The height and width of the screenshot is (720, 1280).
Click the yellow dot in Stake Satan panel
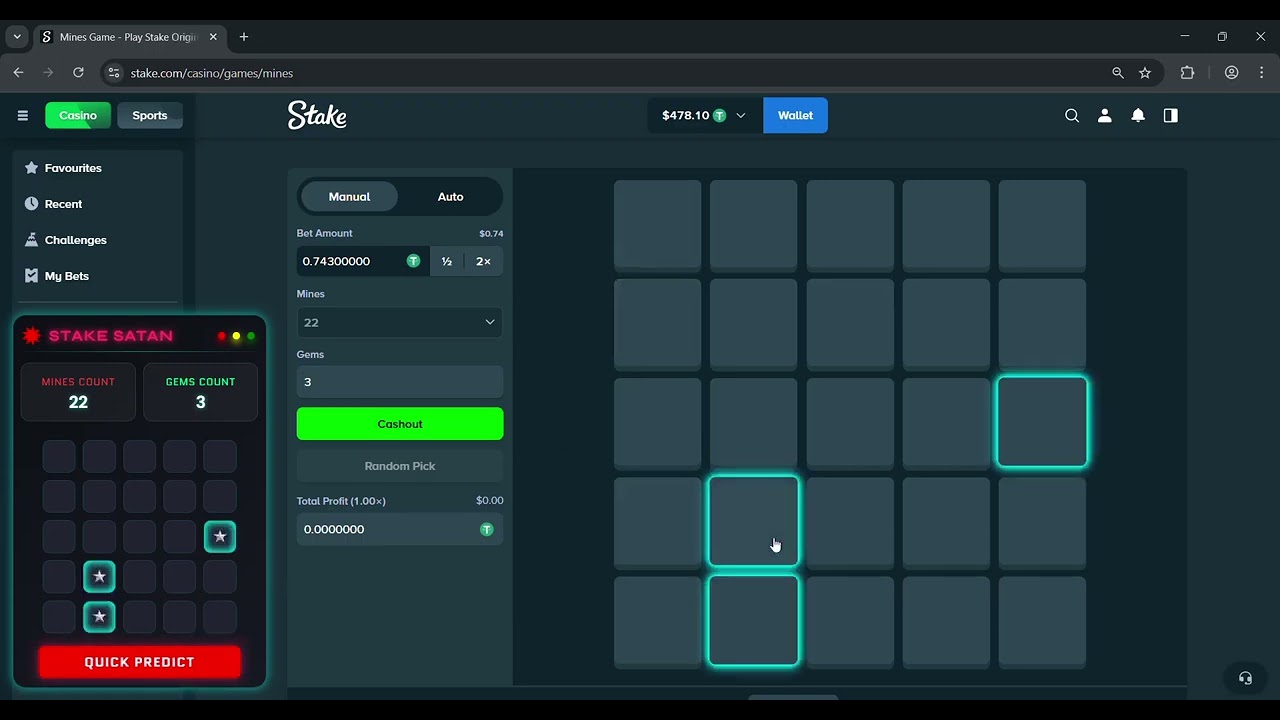[x=236, y=336]
